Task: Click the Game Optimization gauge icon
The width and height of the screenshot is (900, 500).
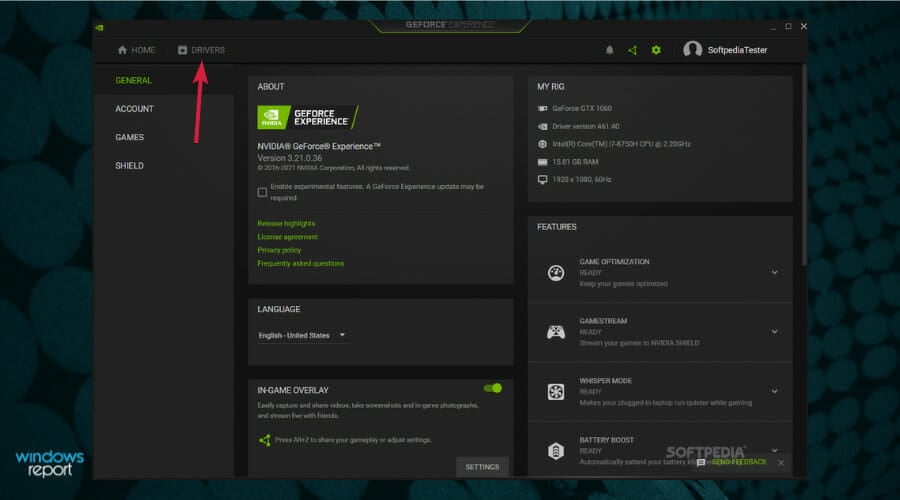Action: click(x=556, y=273)
